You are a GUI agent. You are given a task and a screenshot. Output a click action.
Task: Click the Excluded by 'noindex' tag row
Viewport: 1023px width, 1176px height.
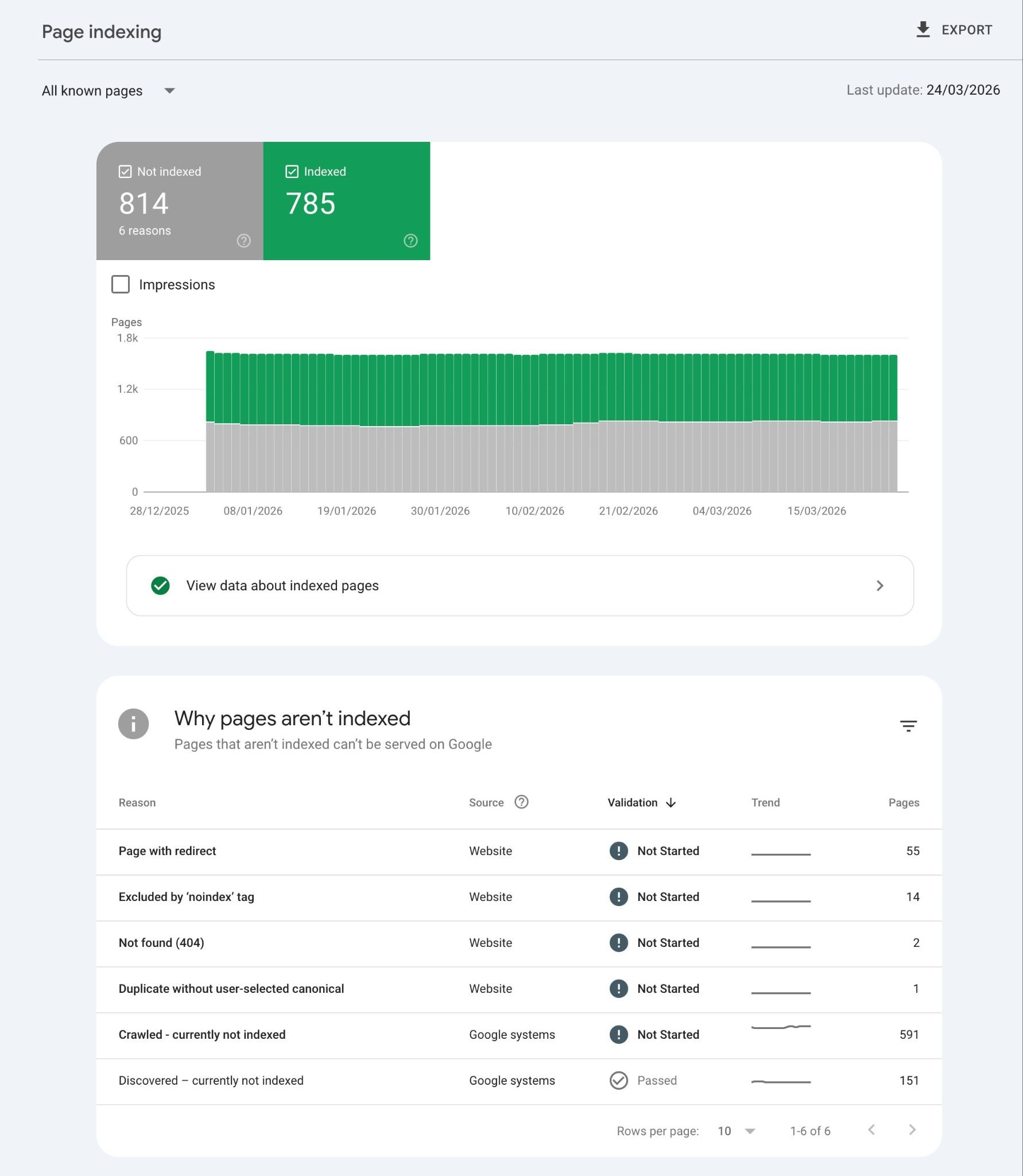tap(186, 897)
